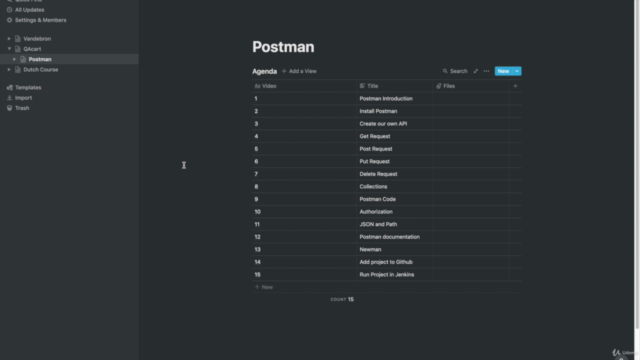This screenshot has width=640, height=360.
Task: Click the search magnifier icon
Action: point(445,71)
